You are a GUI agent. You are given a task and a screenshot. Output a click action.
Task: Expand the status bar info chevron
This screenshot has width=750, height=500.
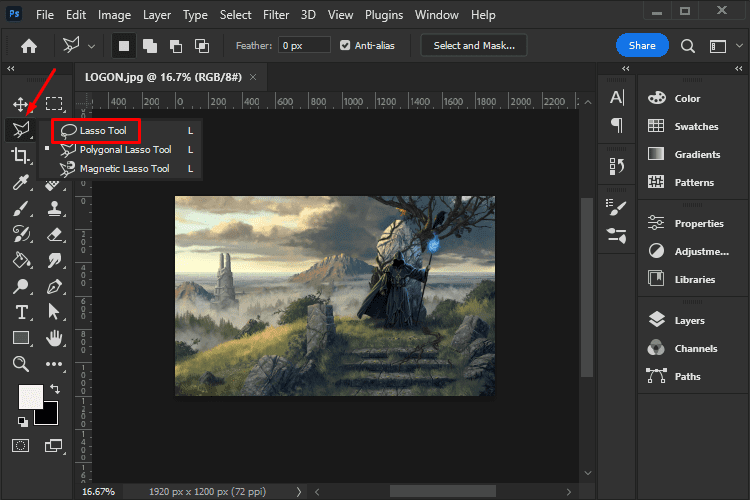tap(298, 491)
